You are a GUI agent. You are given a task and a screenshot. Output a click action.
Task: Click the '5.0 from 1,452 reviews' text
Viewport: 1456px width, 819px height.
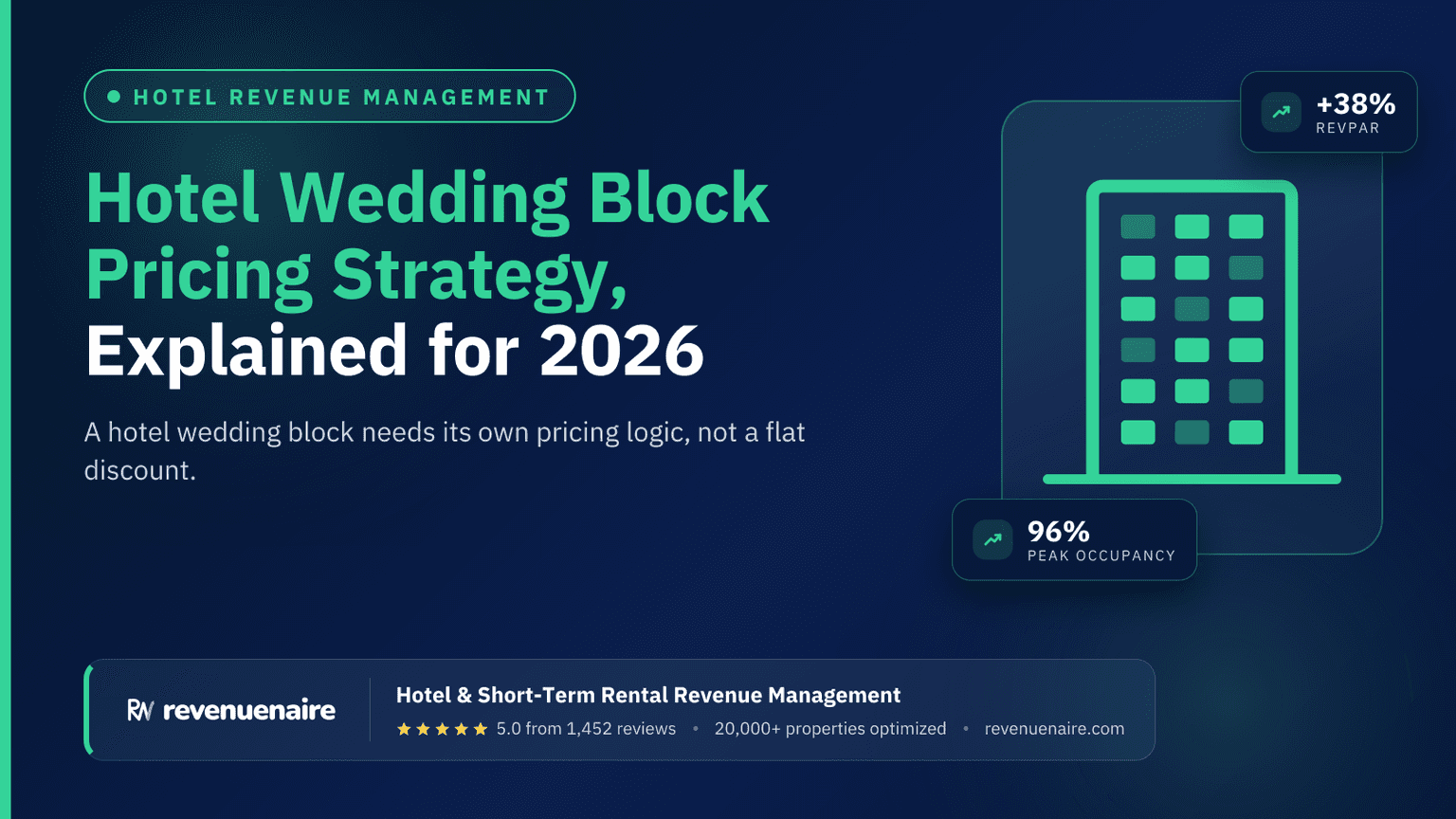tap(586, 729)
